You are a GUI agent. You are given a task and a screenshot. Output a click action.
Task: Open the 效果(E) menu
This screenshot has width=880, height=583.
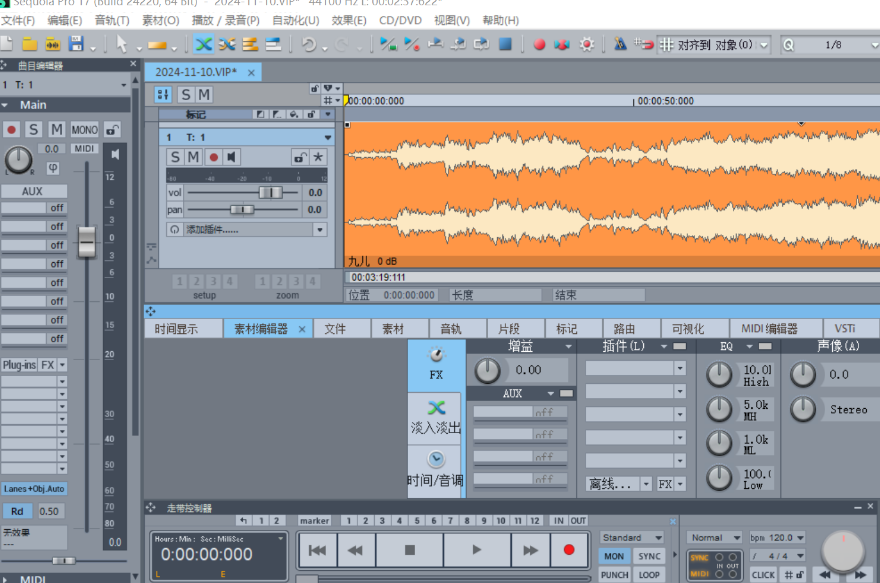(349, 20)
